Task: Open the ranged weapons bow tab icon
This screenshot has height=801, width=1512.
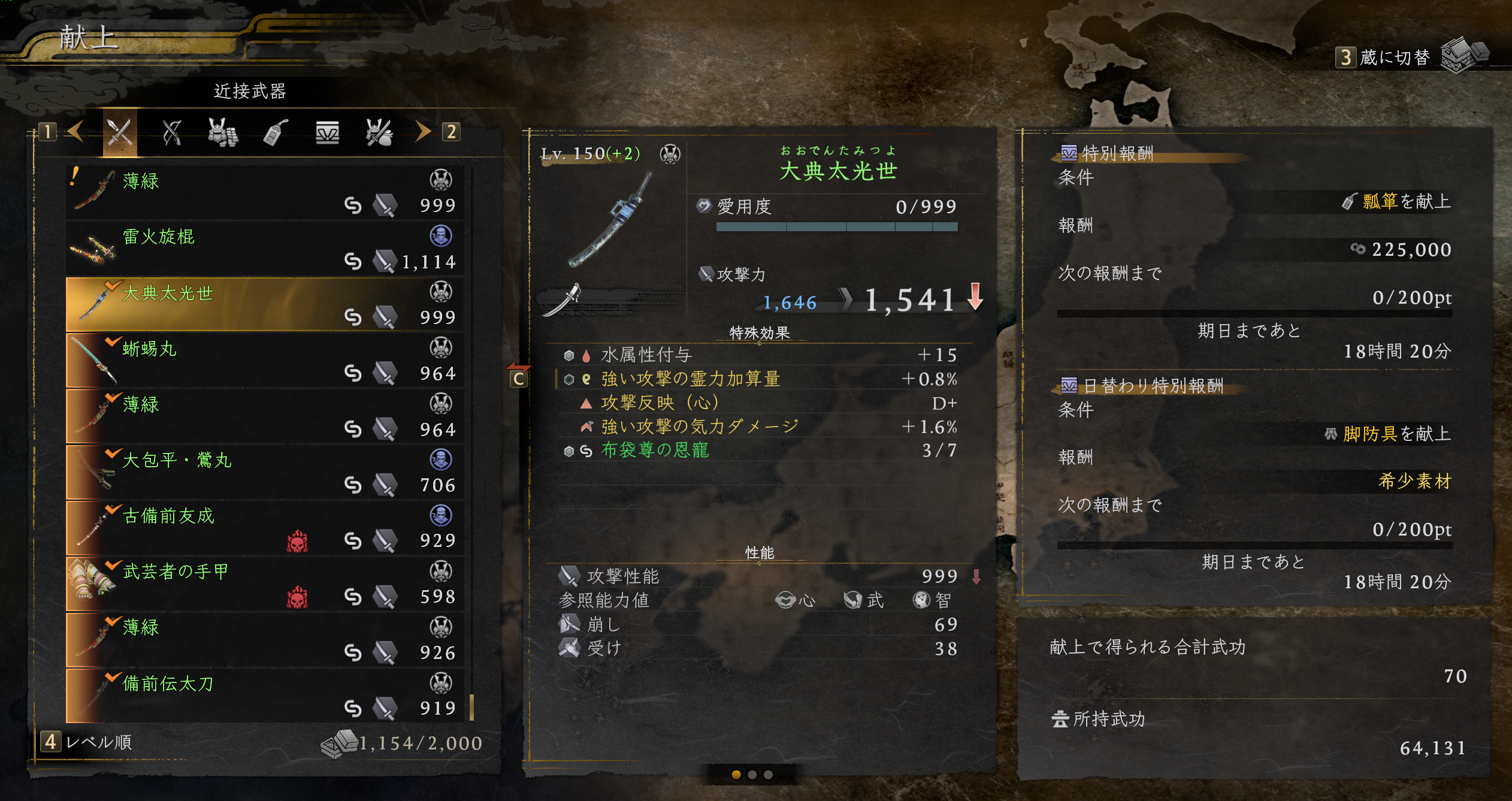Action: click(172, 132)
